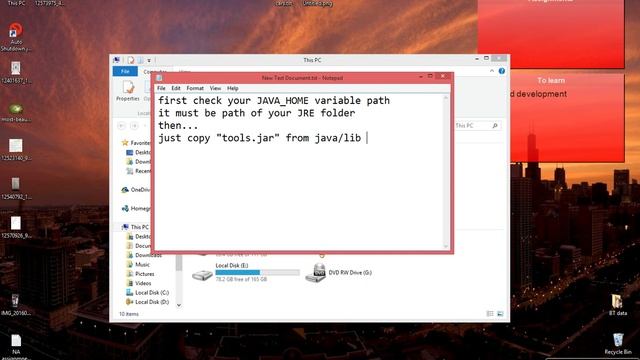The width and height of the screenshot is (640, 360).
Task: Open the Customize Quick Access Toolbar dropdown
Action: point(149,60)
